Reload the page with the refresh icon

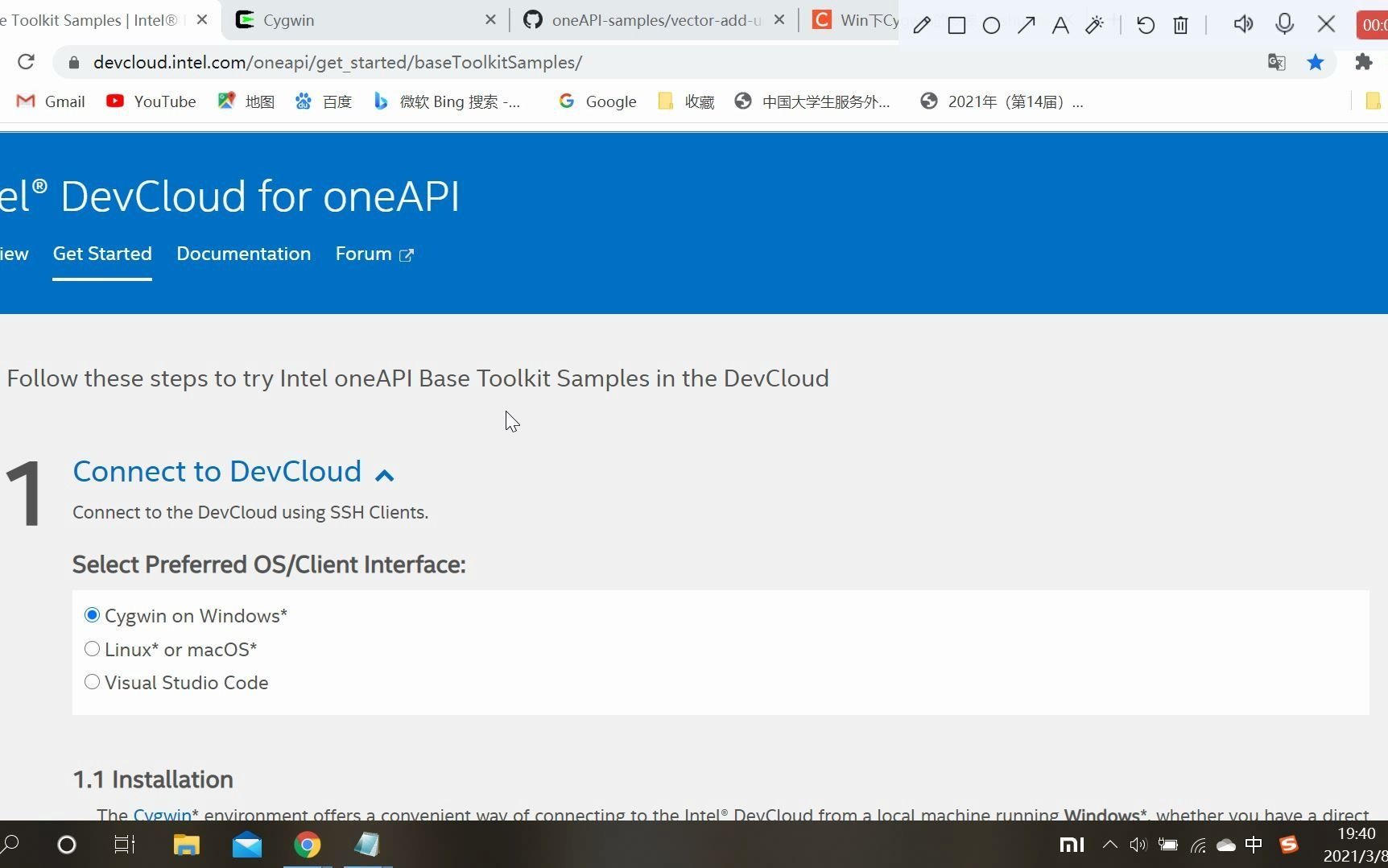point(26,62)
